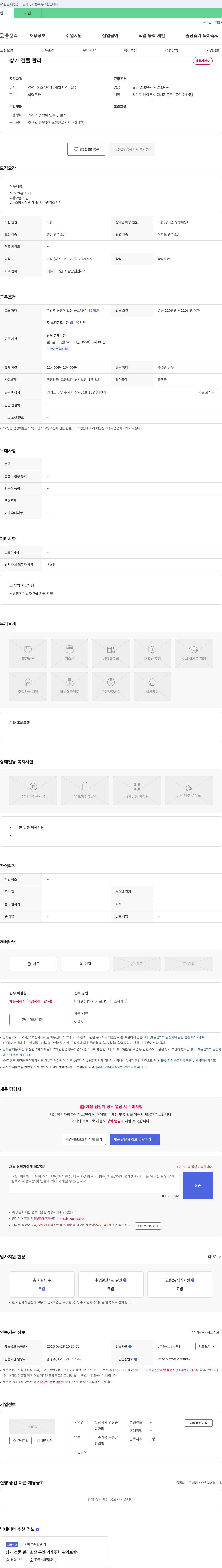Screen dimensions: 222x1568
Task: Click the 이메일 지원 button
Action: click(32, 1020)
